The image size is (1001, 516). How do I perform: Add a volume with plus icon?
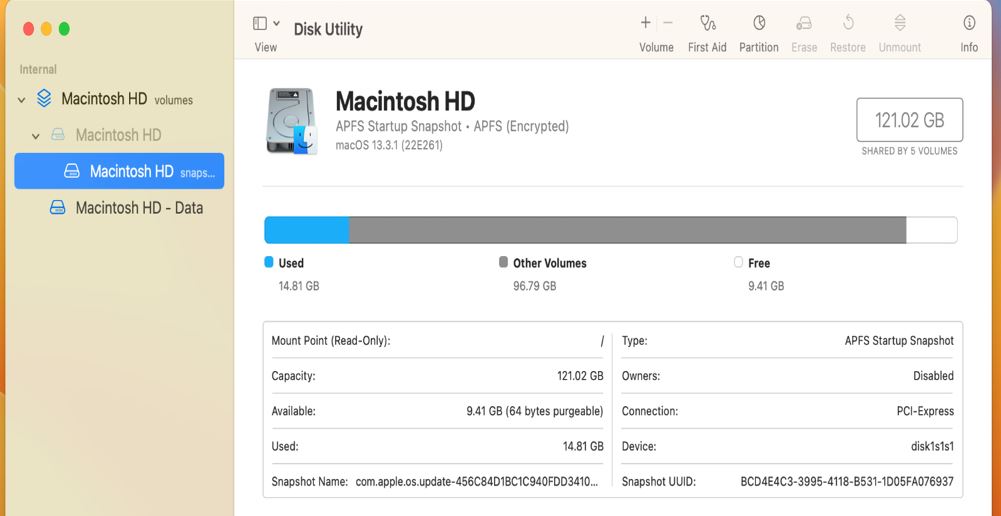645,22
